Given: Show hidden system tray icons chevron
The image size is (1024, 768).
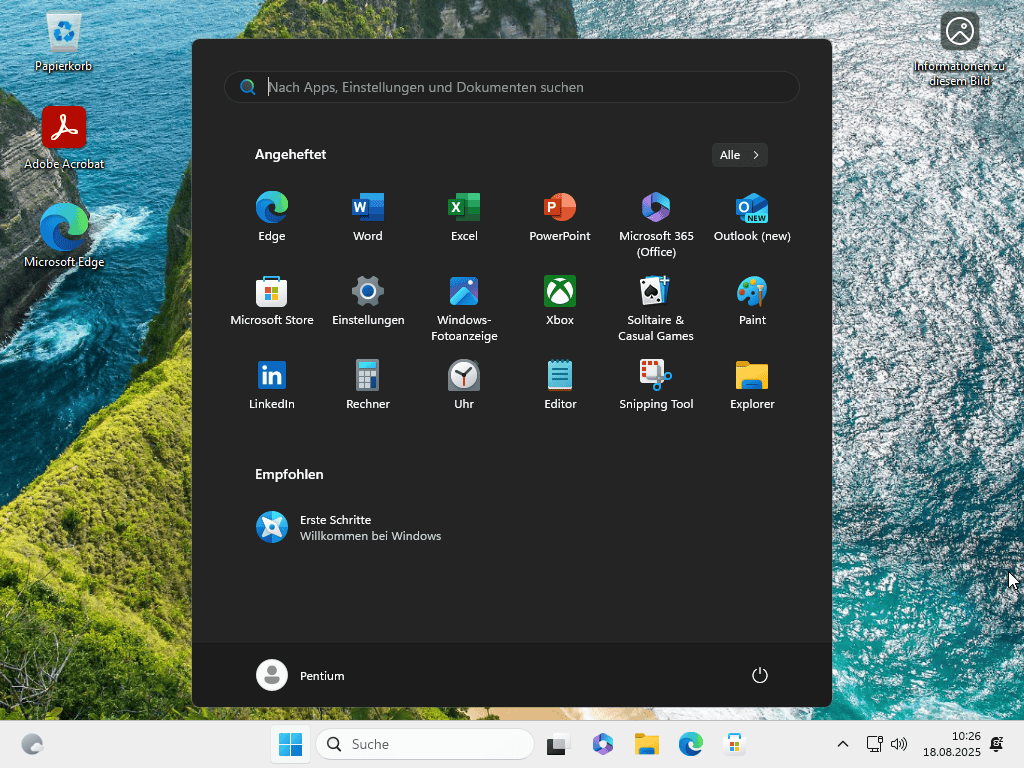Looking at the screenshot, I should coord(842,744).
